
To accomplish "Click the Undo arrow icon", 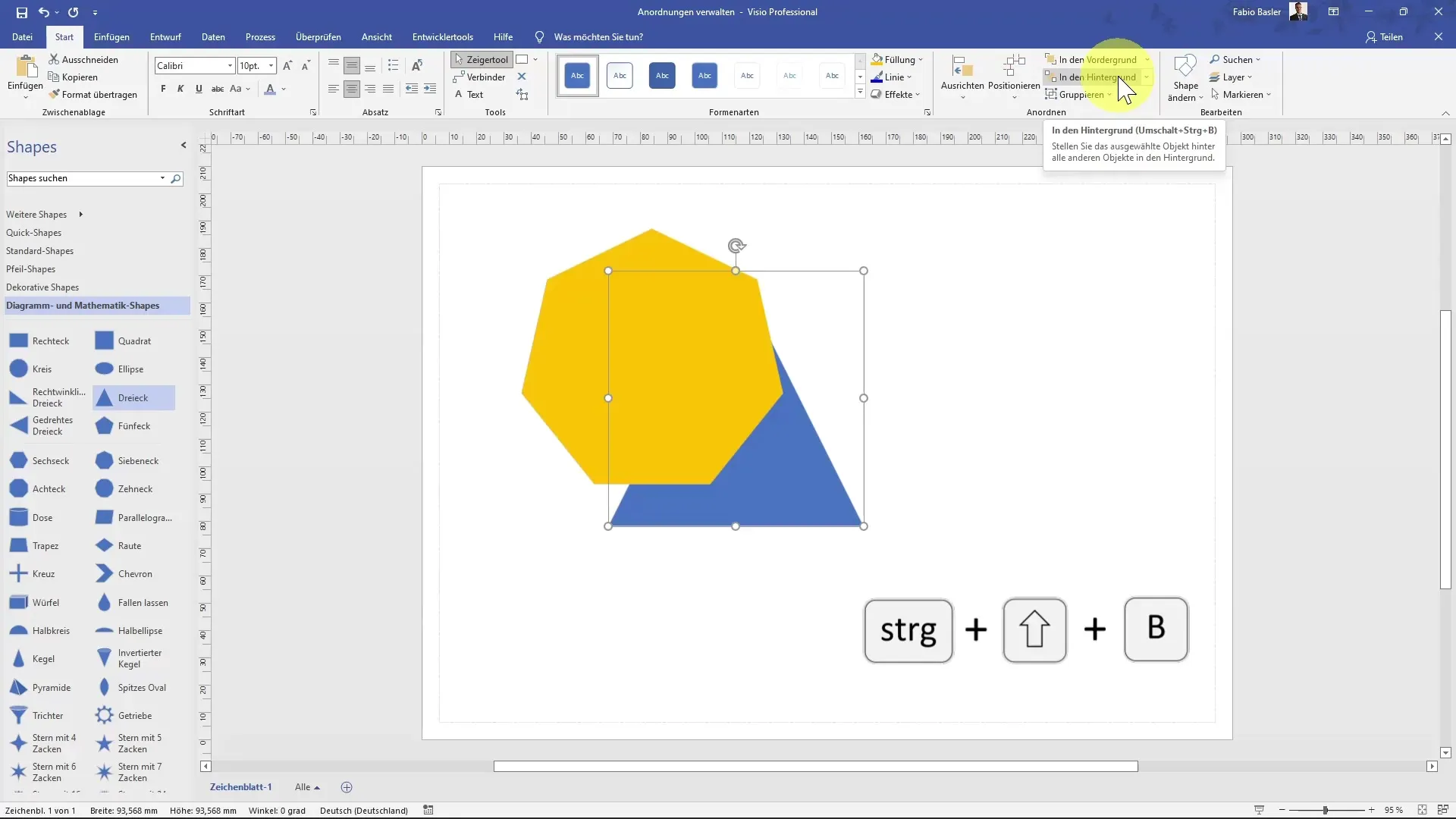I will pyautogui.click(x=44, y=12).
